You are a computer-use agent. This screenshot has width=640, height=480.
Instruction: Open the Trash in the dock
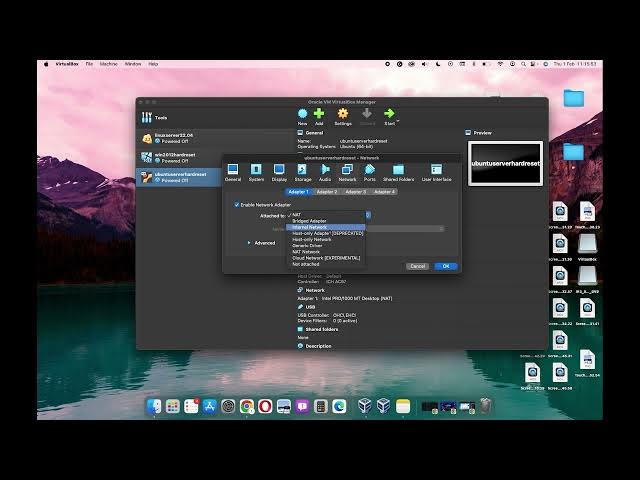point(485,406)
